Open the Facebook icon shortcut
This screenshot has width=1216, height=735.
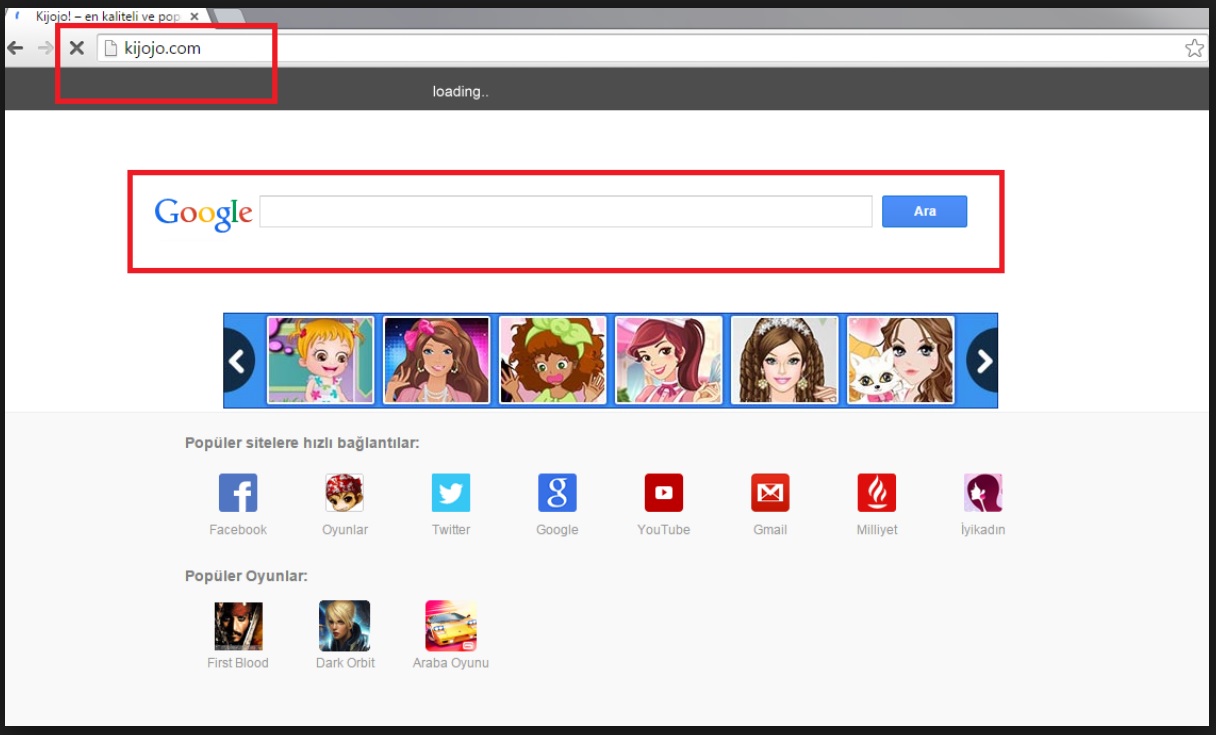(238, 492)
